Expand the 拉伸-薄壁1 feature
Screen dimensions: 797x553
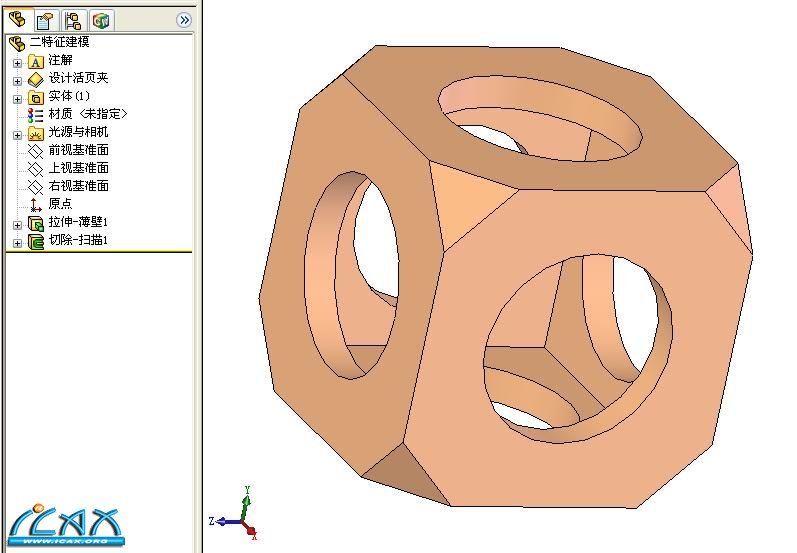click(x=17, y=225)
